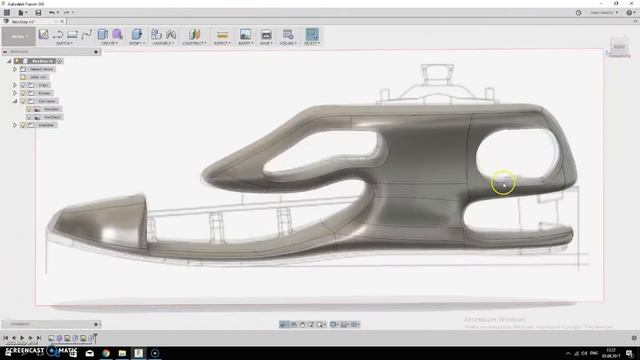Image resolution: width=640 pixels, height=360 pixels.
Task: Switch to the Next Step document tab
Action: 23,22
